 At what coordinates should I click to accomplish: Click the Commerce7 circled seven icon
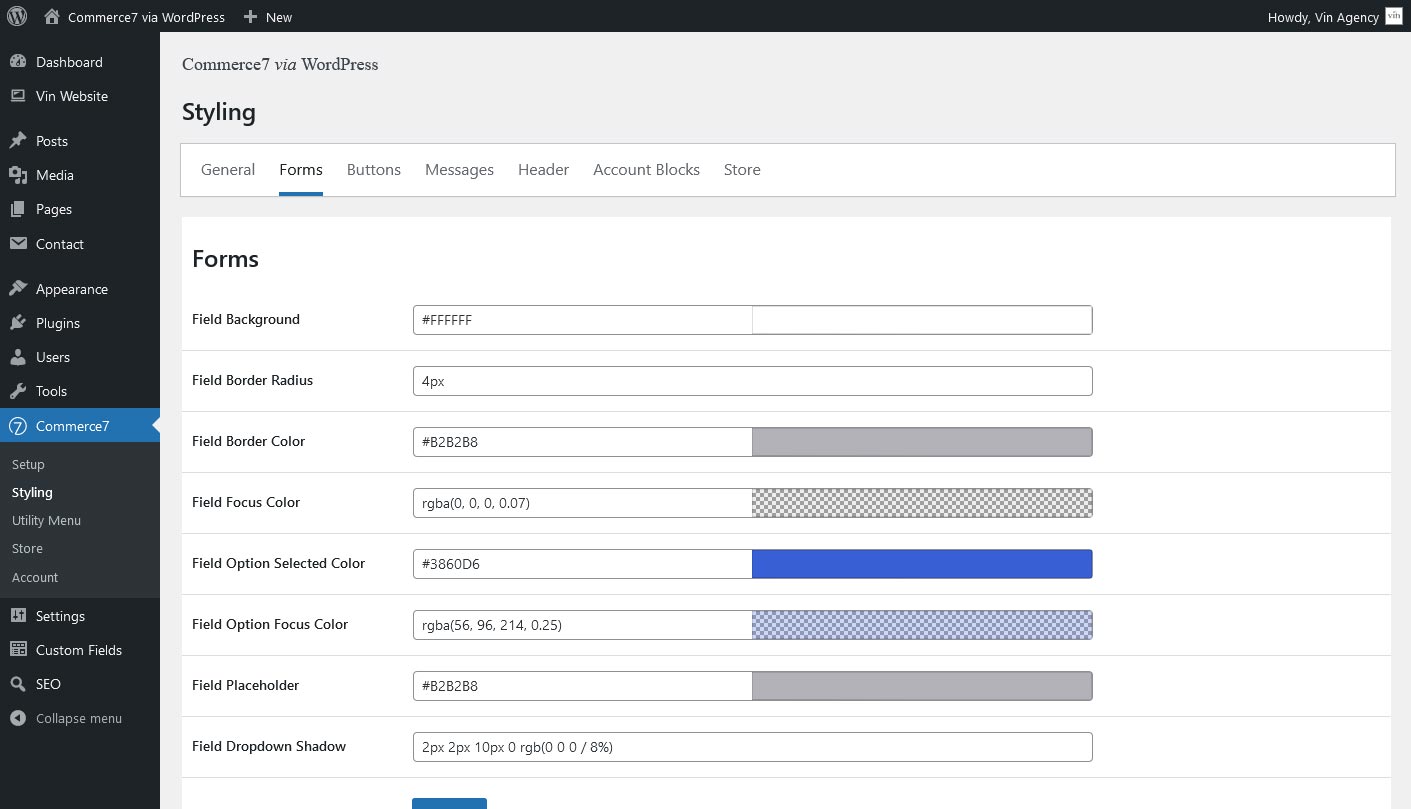(18, 426)
